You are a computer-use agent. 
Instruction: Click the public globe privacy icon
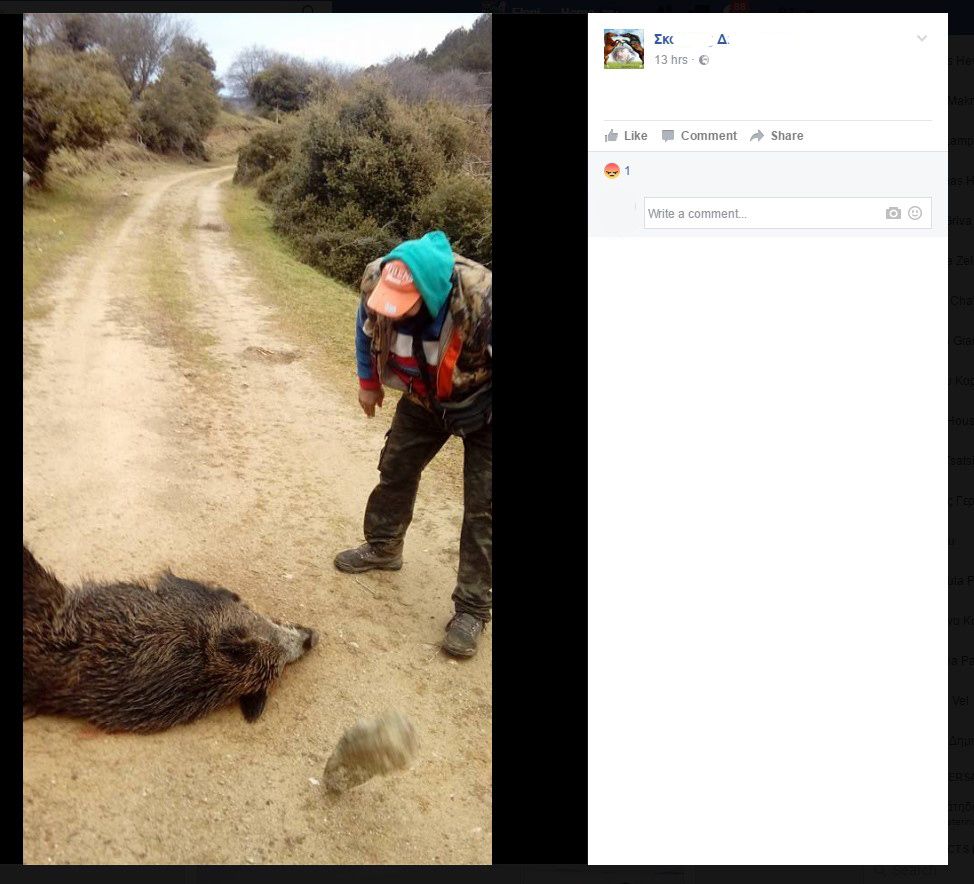(704, 60)
